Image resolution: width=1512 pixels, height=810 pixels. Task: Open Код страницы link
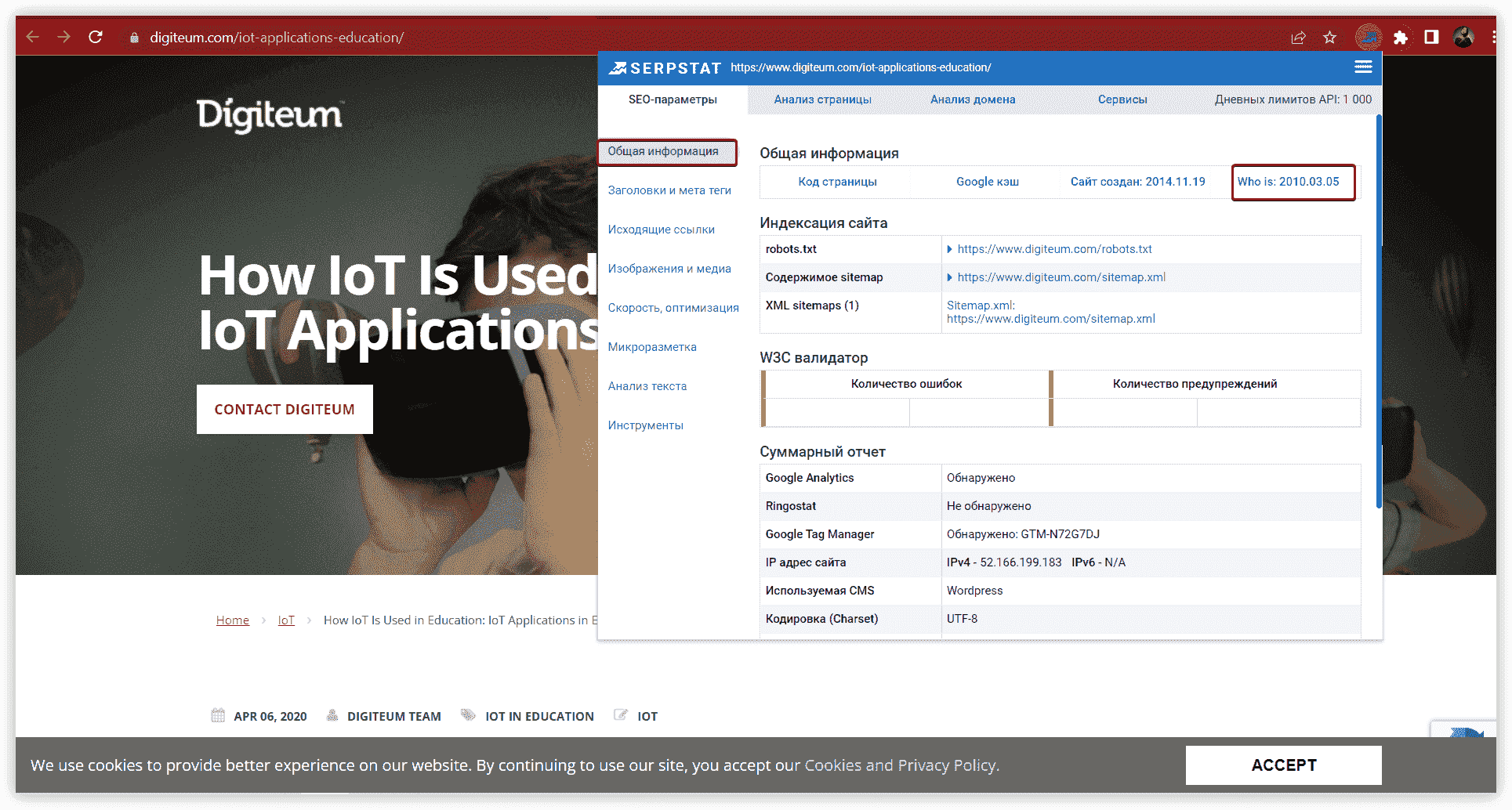coord(837,182)
